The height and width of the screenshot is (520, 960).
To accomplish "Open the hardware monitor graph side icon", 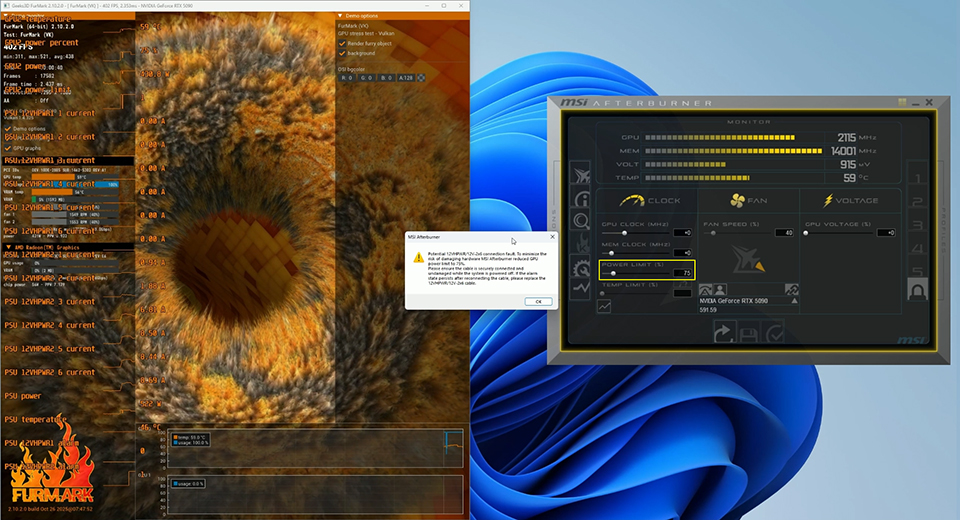I will [x=581, y=287].
